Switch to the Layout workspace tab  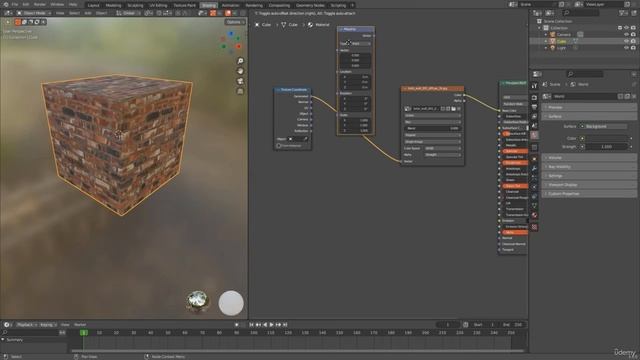tap(93, 5)
